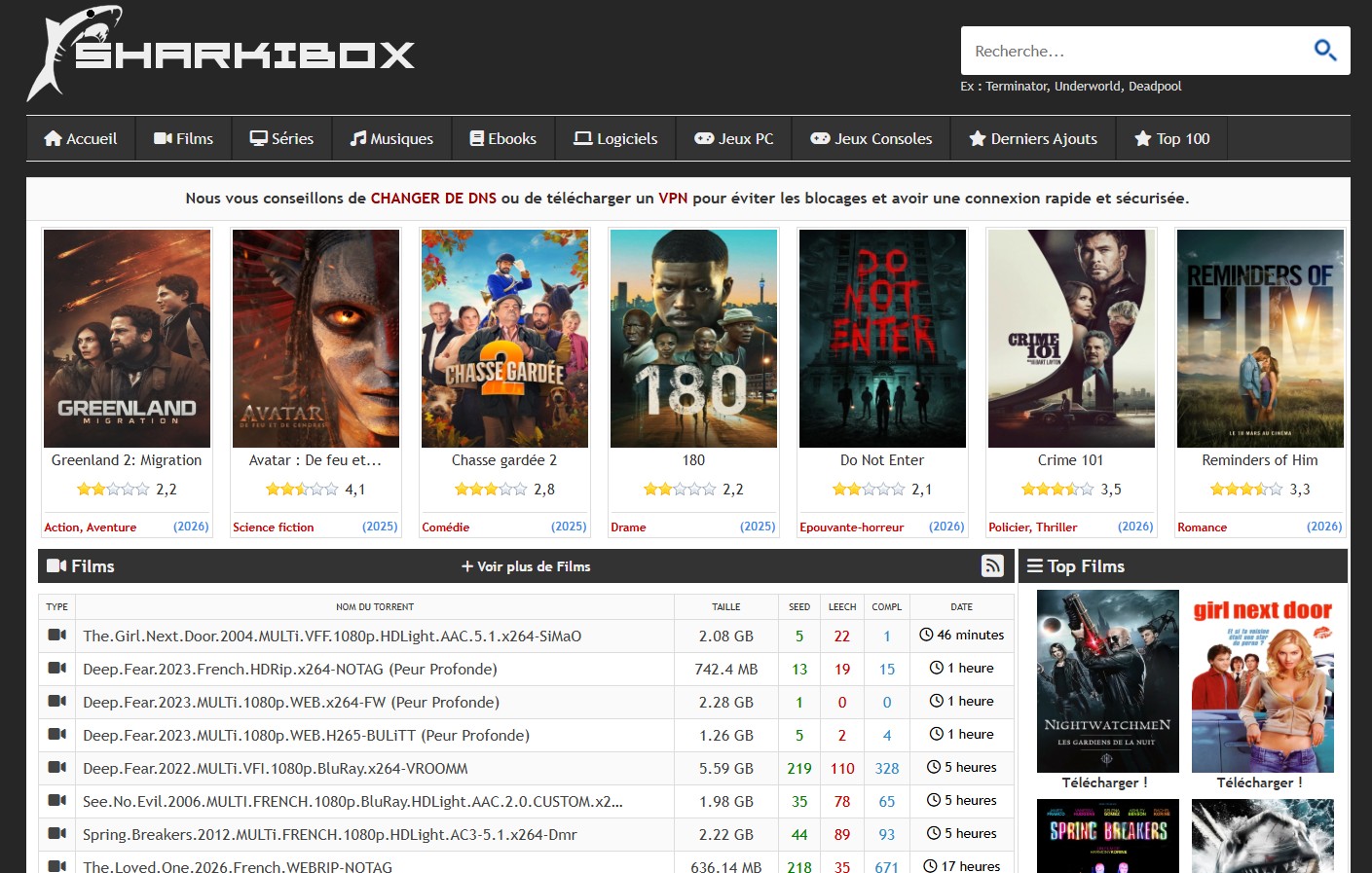Click the magnifier search icon
Viewport: 1372px width, 873px height.
(1325, 50)
